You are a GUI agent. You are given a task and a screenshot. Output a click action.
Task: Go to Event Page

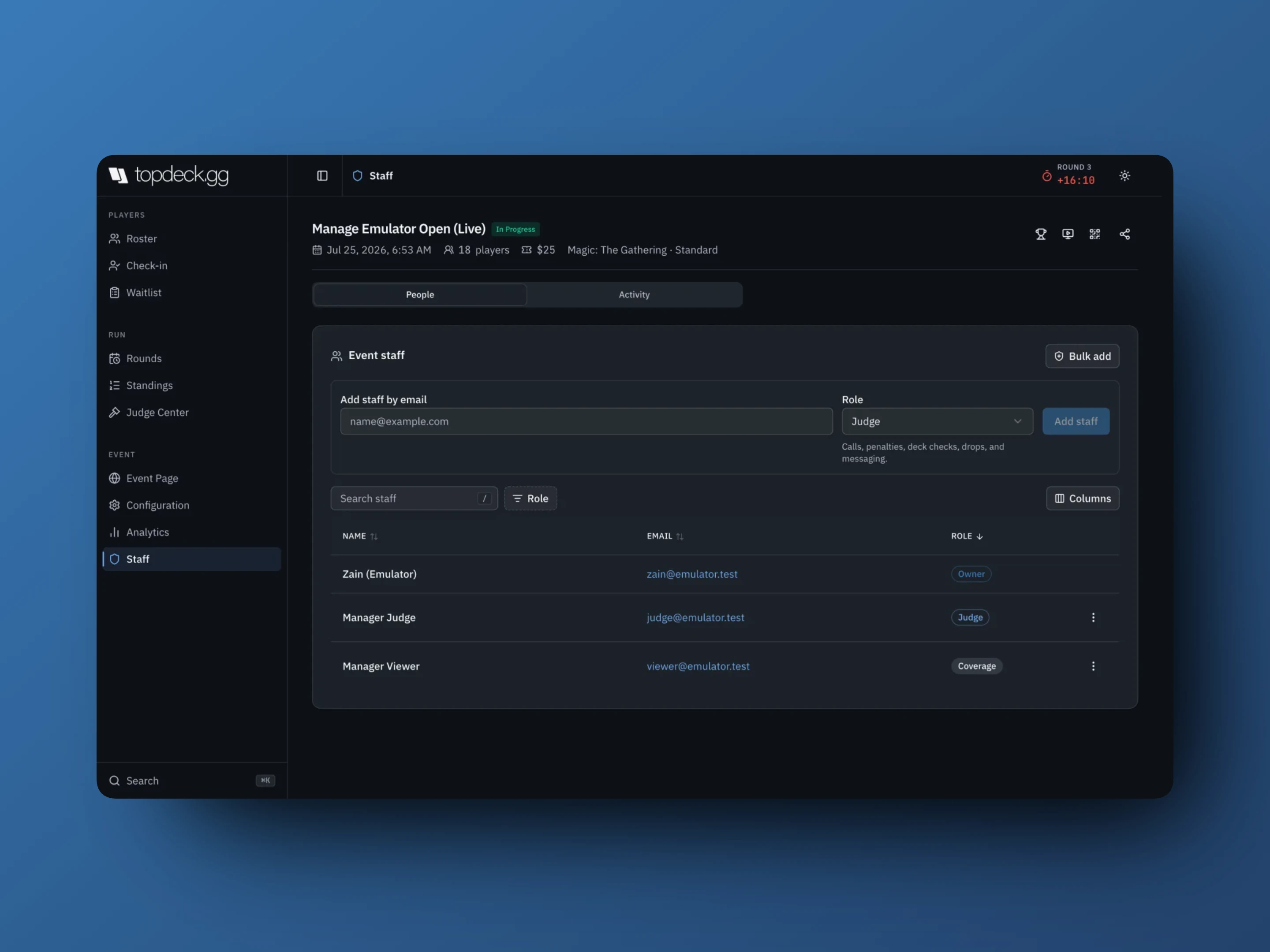tap(191, 479)
